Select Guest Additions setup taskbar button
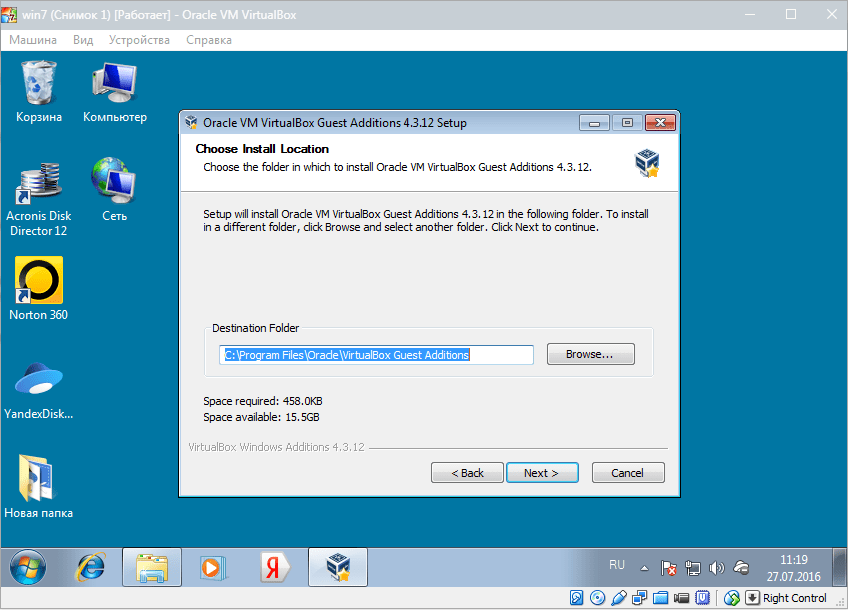Screen dimensions: 848x610 click(x=338, y=567)
